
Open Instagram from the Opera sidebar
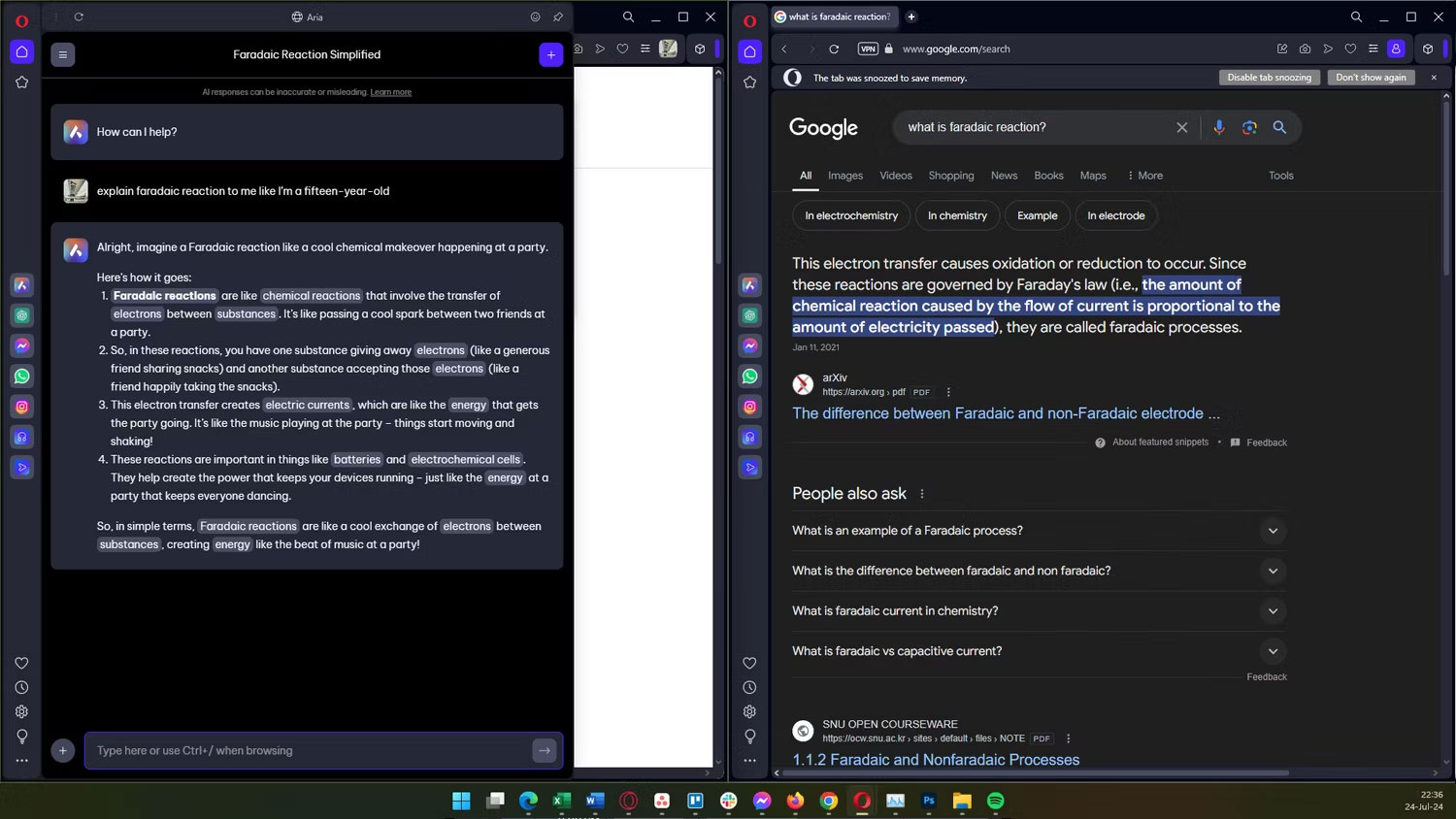point(21,407)
